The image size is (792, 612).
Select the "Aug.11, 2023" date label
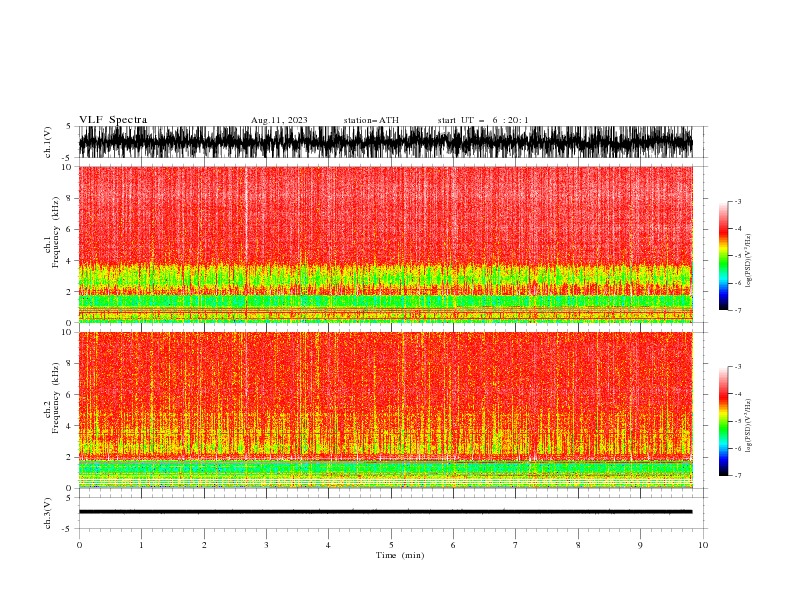(x=279, y=120)
